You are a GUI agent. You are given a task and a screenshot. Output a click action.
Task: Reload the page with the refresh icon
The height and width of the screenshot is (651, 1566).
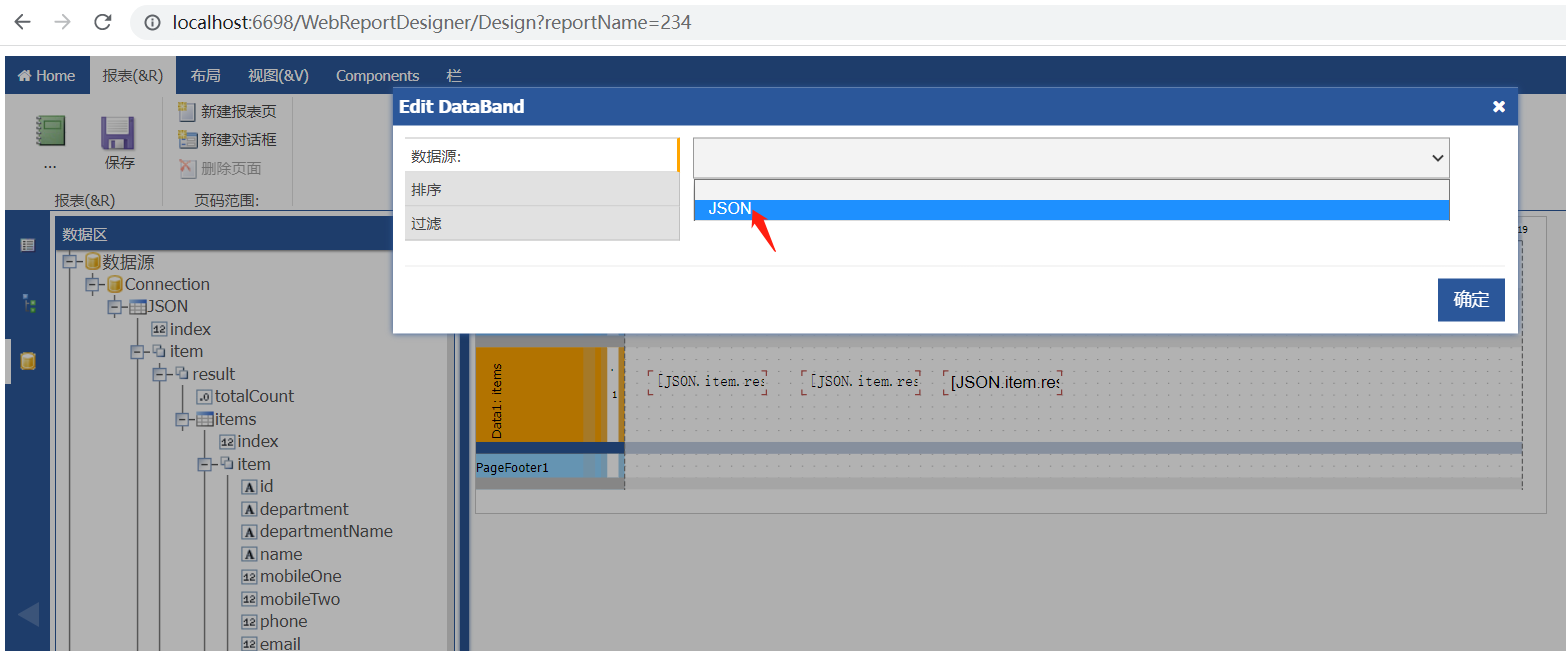(102, 21)
